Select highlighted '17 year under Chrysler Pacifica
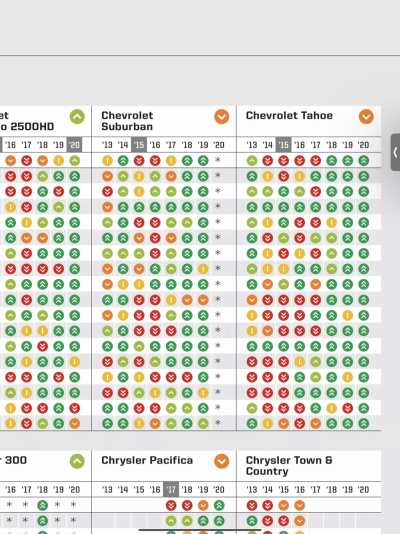This screenshot has height=534, width=400. tap(171, 489)
